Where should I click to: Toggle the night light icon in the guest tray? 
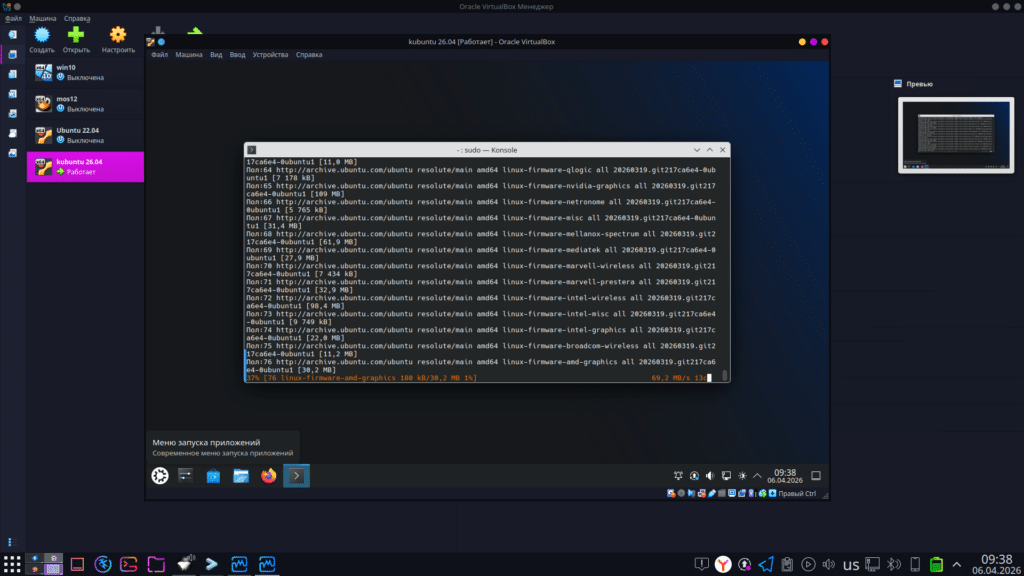tap(742, 475)
